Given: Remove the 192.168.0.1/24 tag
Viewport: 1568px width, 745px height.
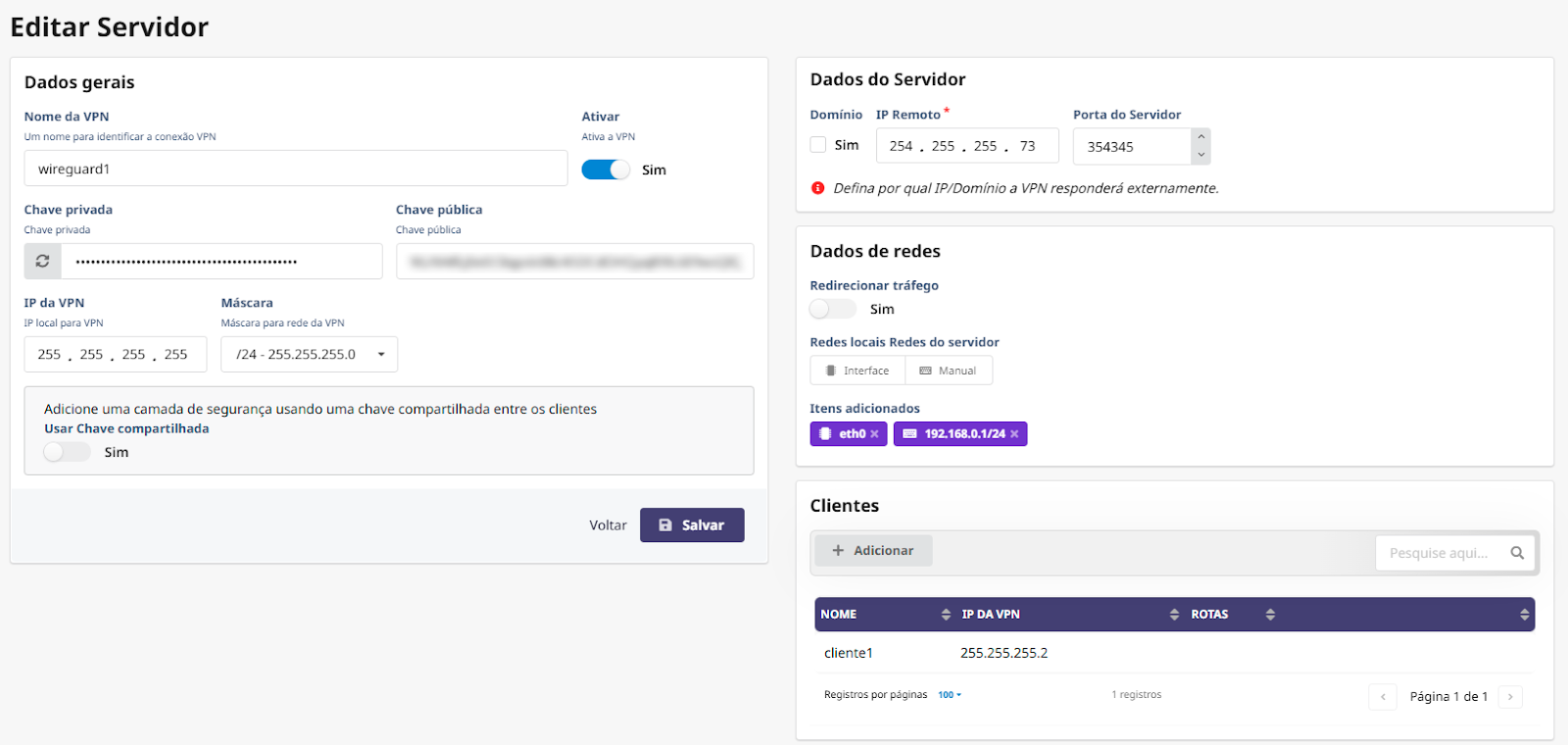Looking at the screenshot, I should click(1014, 434).
